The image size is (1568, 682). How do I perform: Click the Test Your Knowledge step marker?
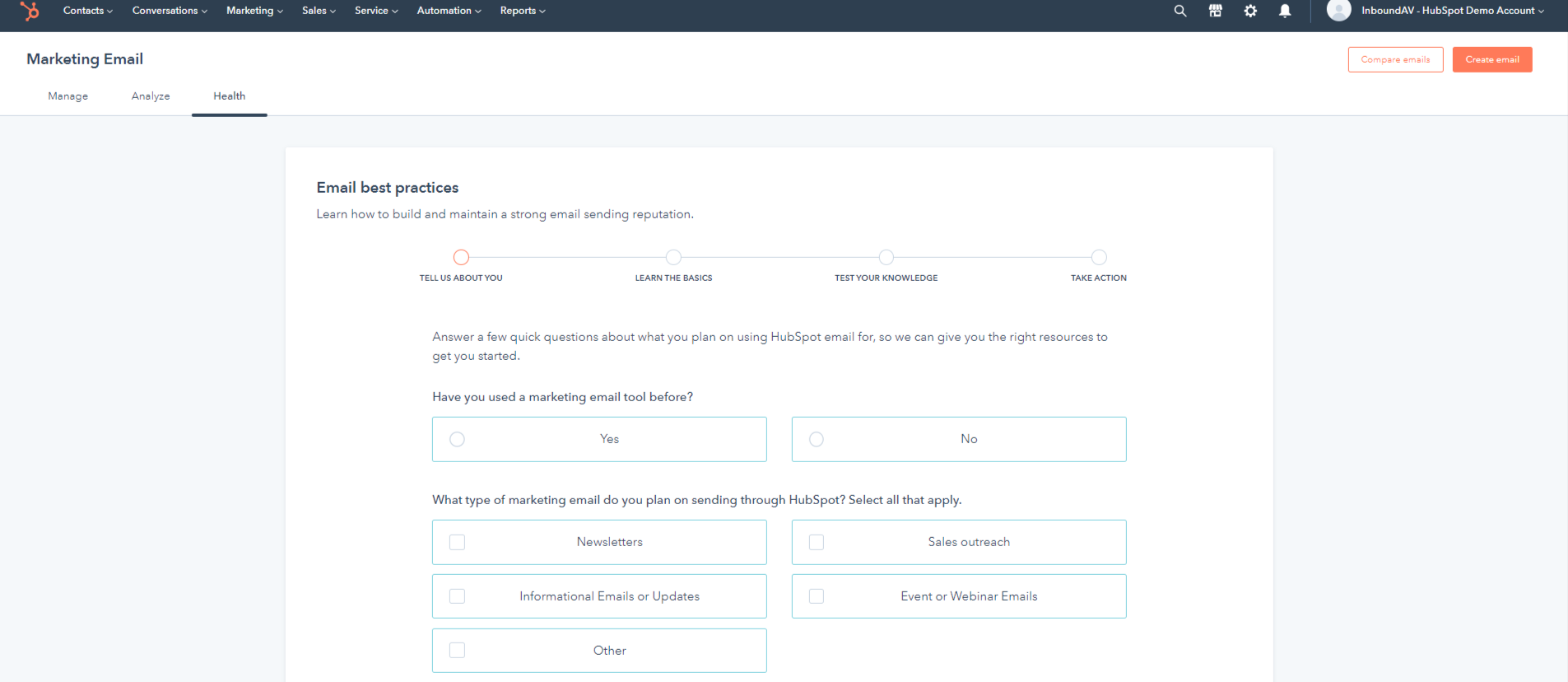886,258
